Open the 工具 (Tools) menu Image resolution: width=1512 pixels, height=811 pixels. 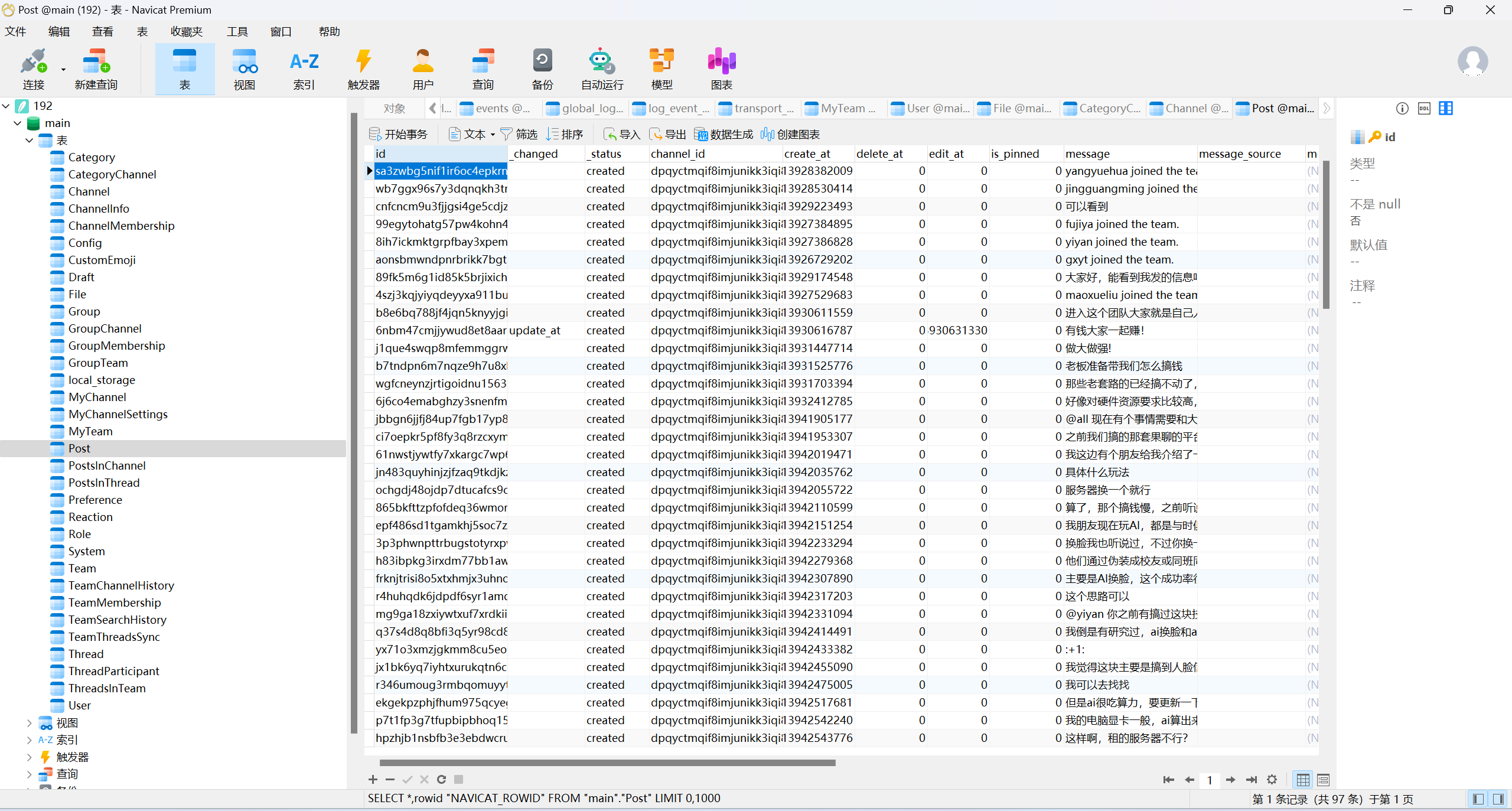click(237, 32)
